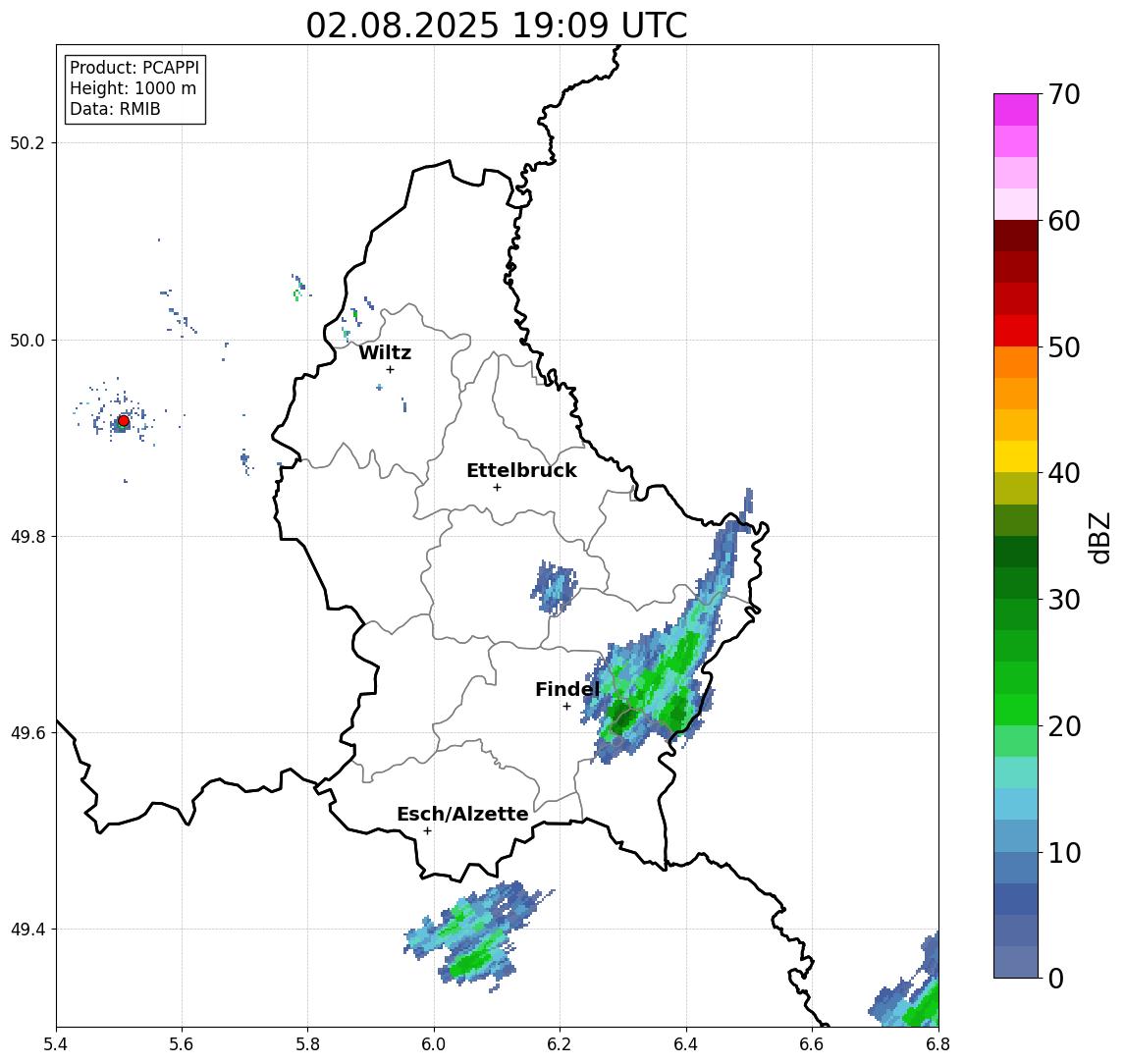This screenshot has height=1064, width=1124.
Task: Click the dBZ colorbar axis label
Action: tap(1098, 538)
